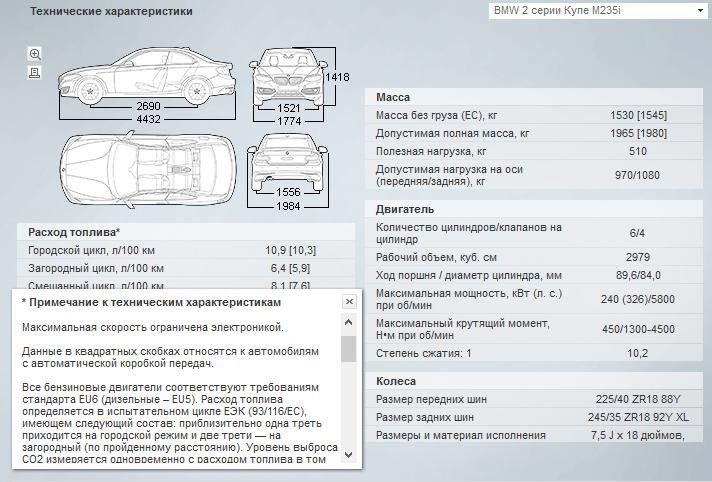The width and height of the screenshot is (712, 482).
Task: Click the Двигатель section heading
Action: (405, 209)
